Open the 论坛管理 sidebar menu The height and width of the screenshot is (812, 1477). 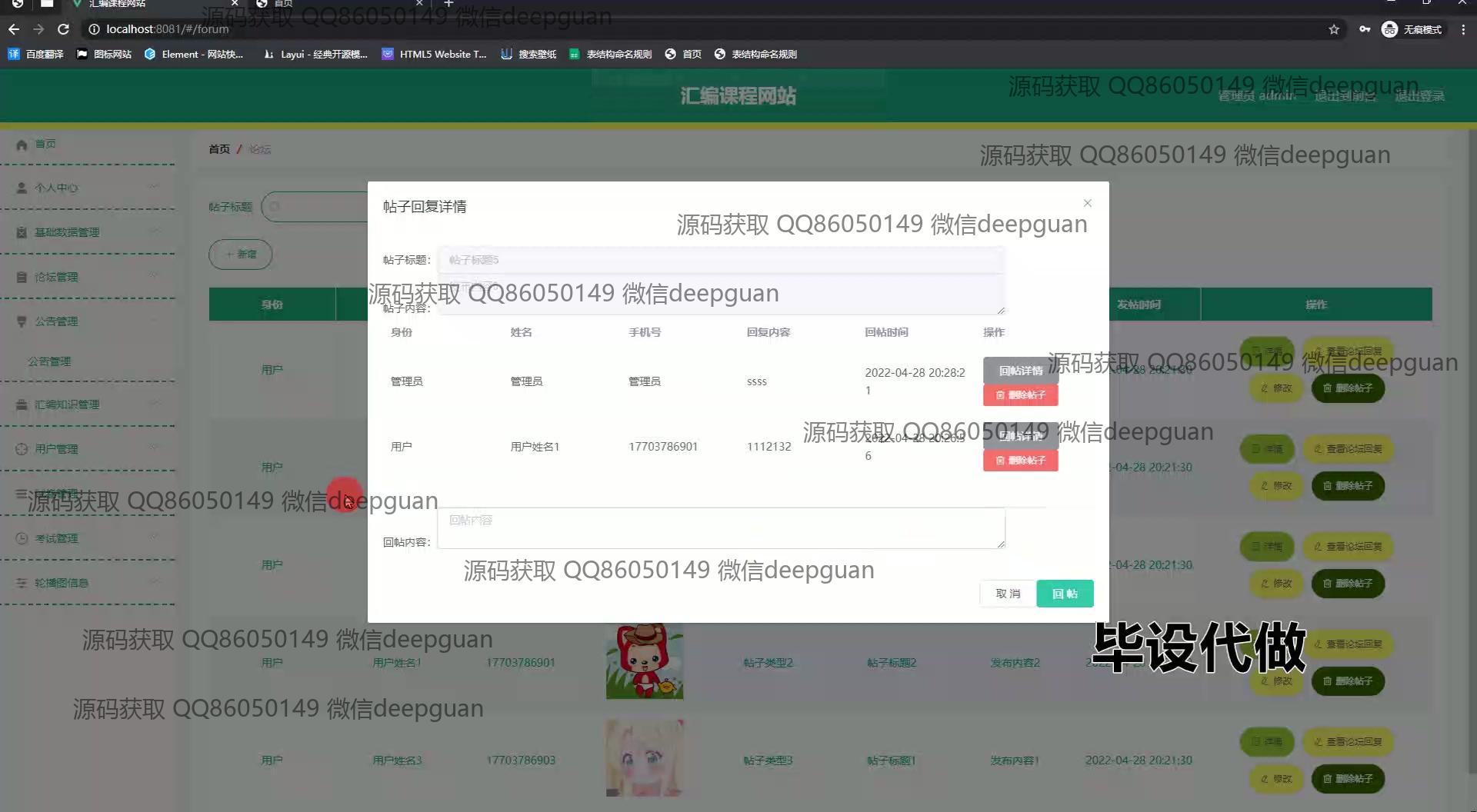[x=88, y=277]
